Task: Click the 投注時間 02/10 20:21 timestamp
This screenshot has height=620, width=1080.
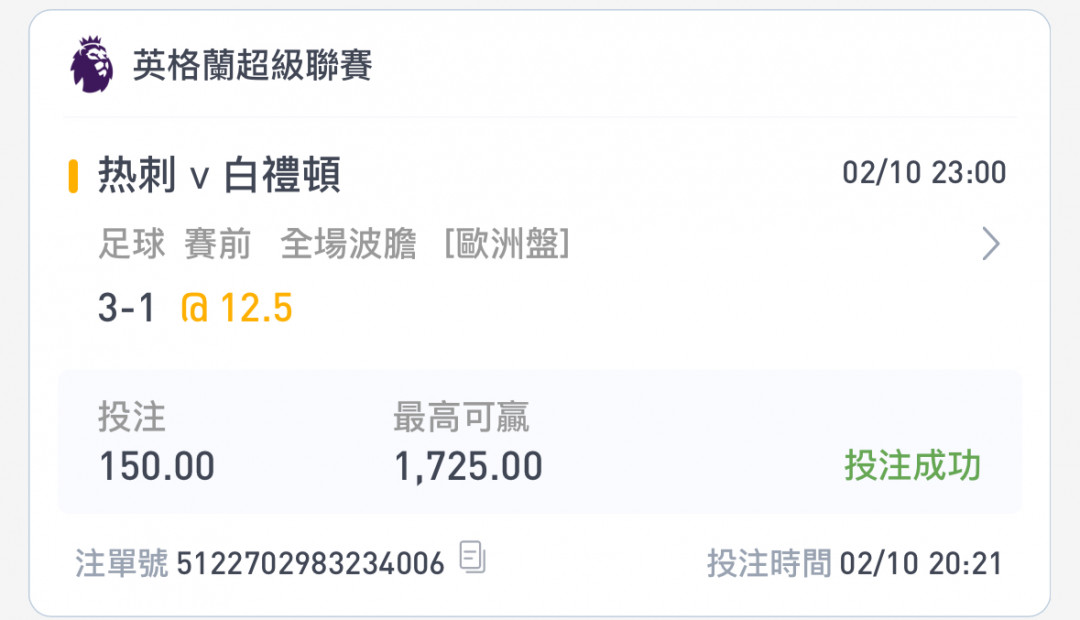Action: pyautogui.click(x=854, y=564)
